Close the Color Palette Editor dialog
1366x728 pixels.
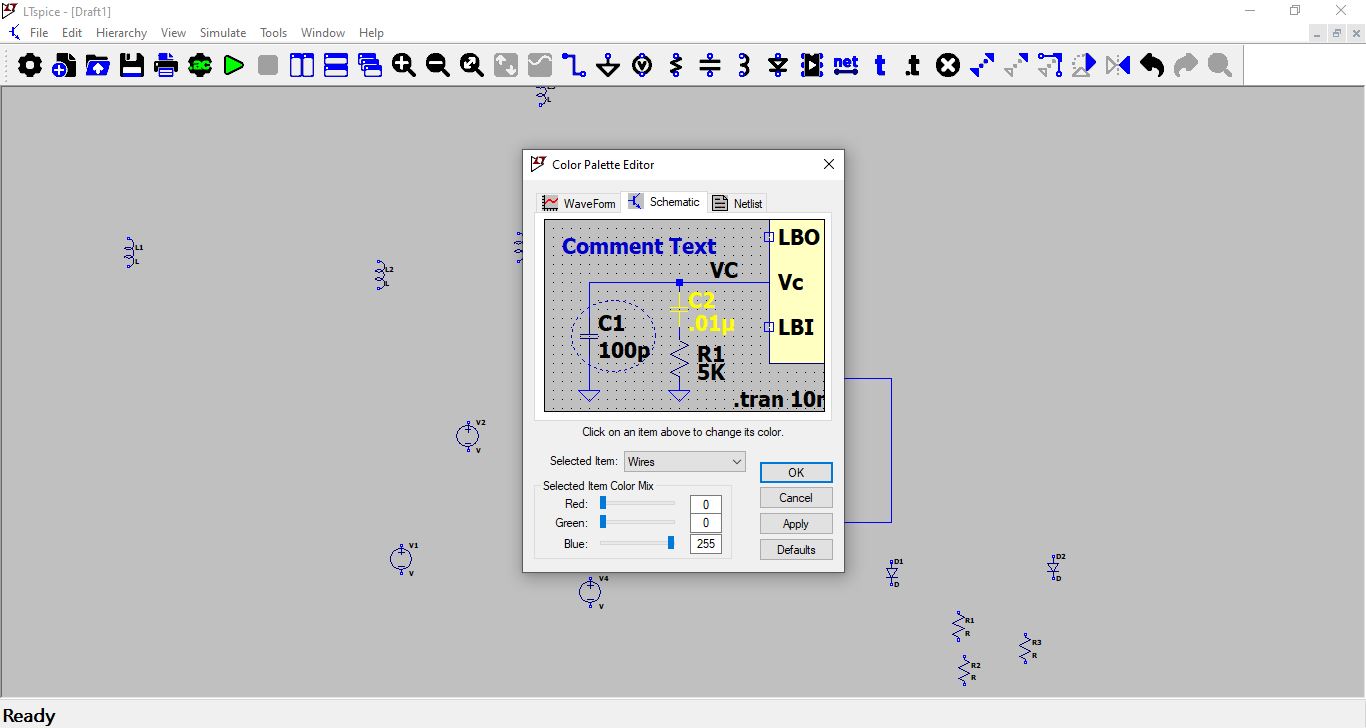828,164
